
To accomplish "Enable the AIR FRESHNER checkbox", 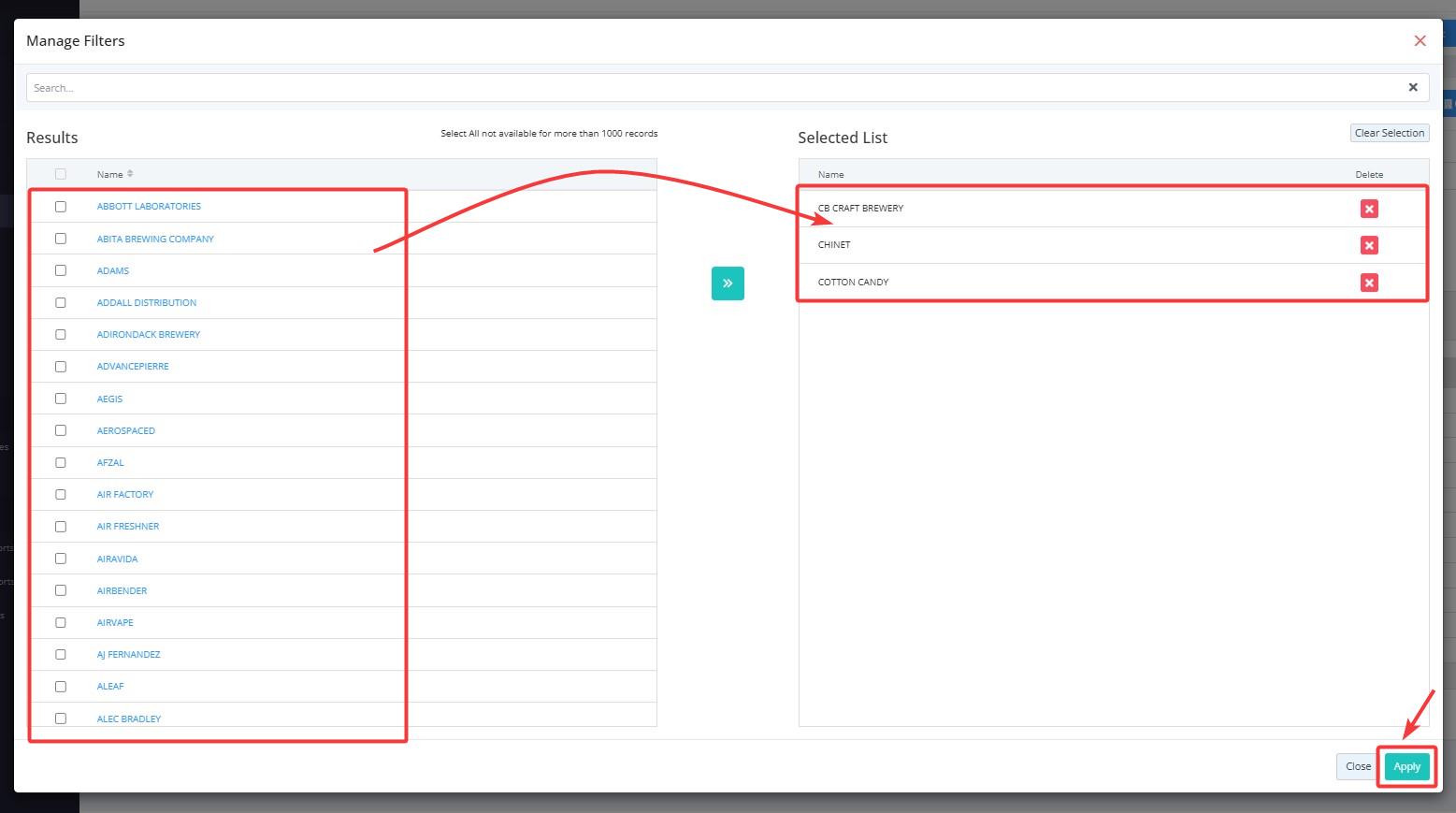I will pyautogui.click(x=61, y=527).
